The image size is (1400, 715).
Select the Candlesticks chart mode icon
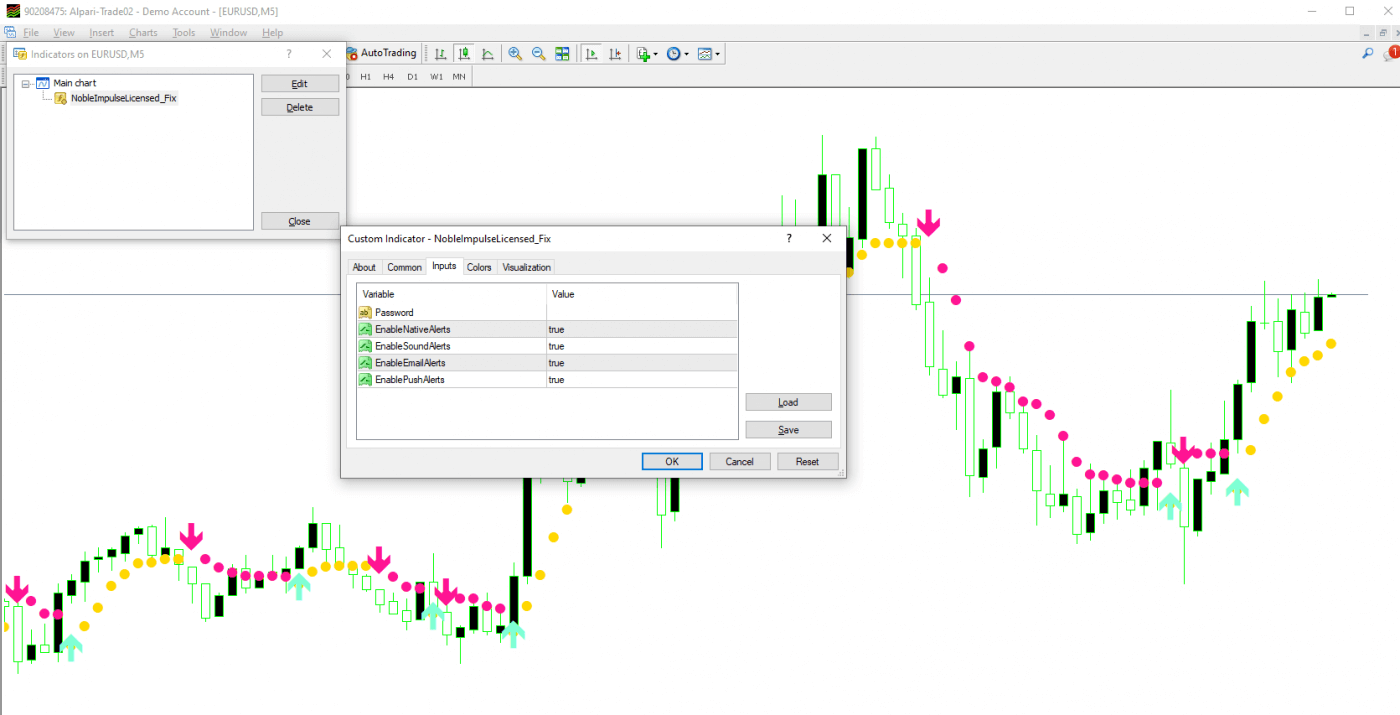click(x=464, y=53)
